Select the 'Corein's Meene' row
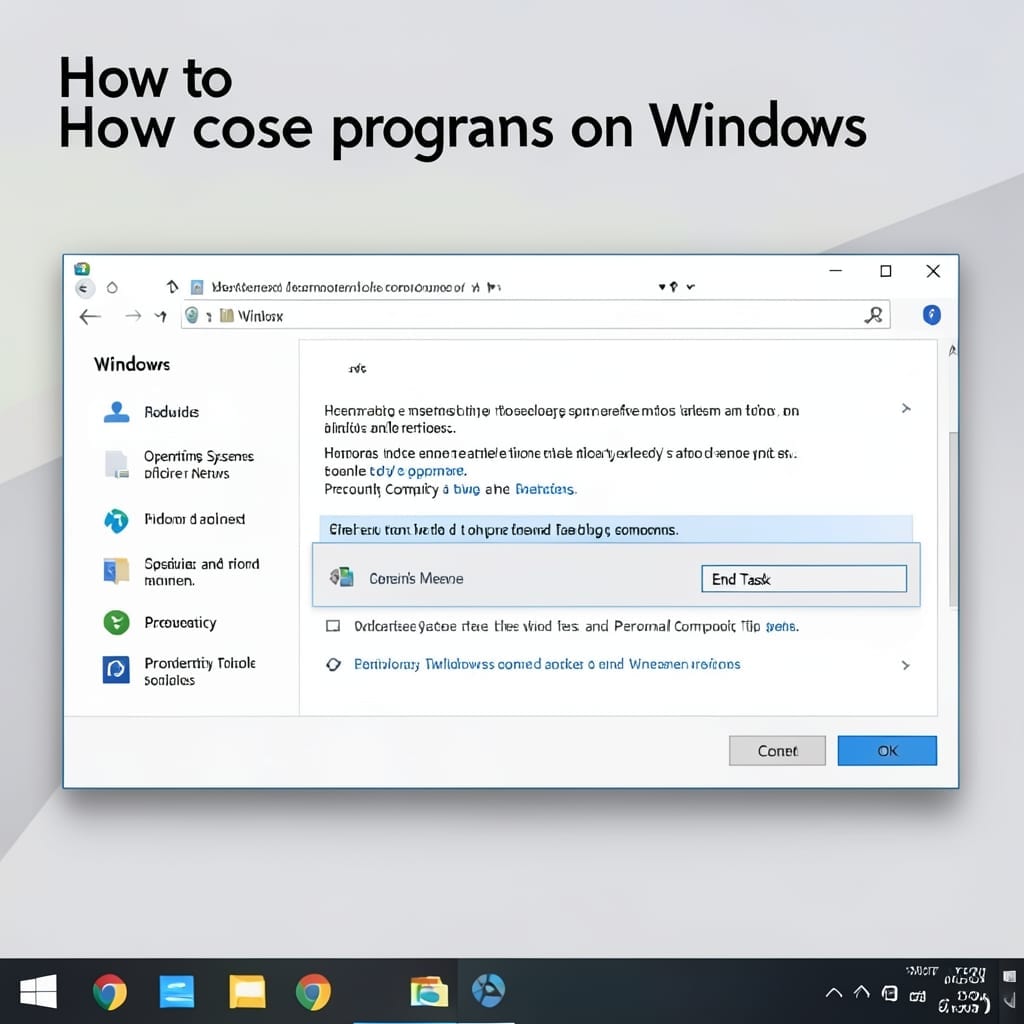 click(x=616, y=575)
